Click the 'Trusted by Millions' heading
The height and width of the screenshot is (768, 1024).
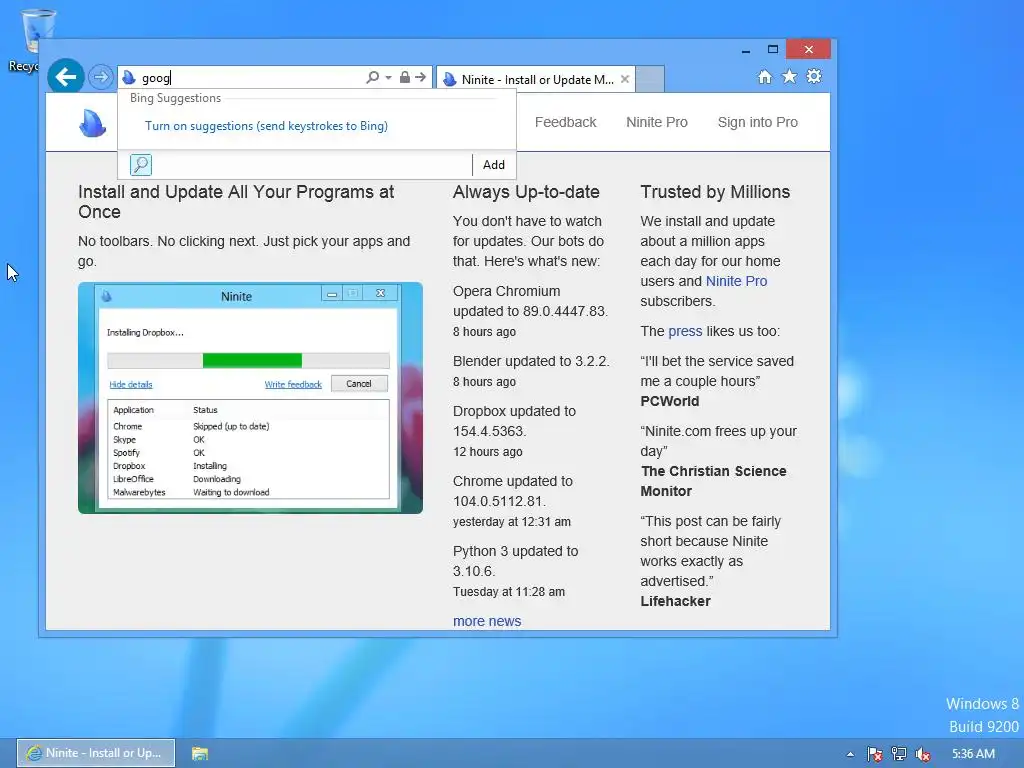pyautogui.click(x=715, y=192)
